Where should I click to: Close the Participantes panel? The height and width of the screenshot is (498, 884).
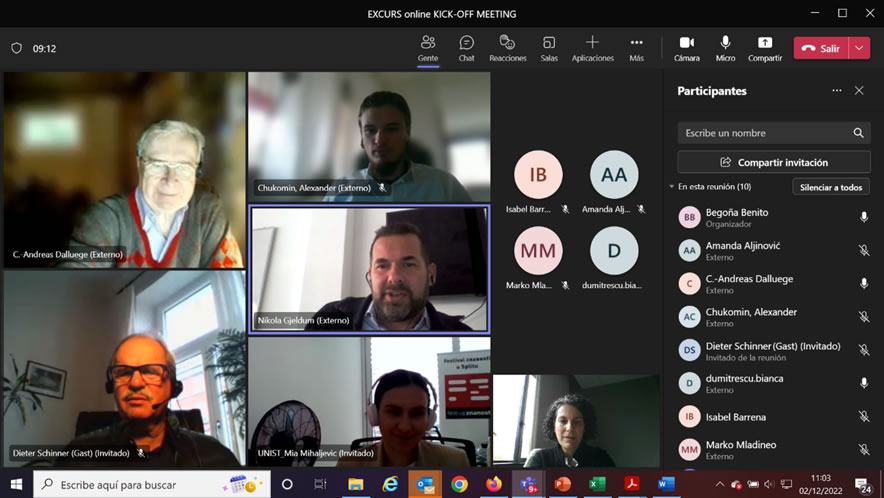(x=859, y=91)
